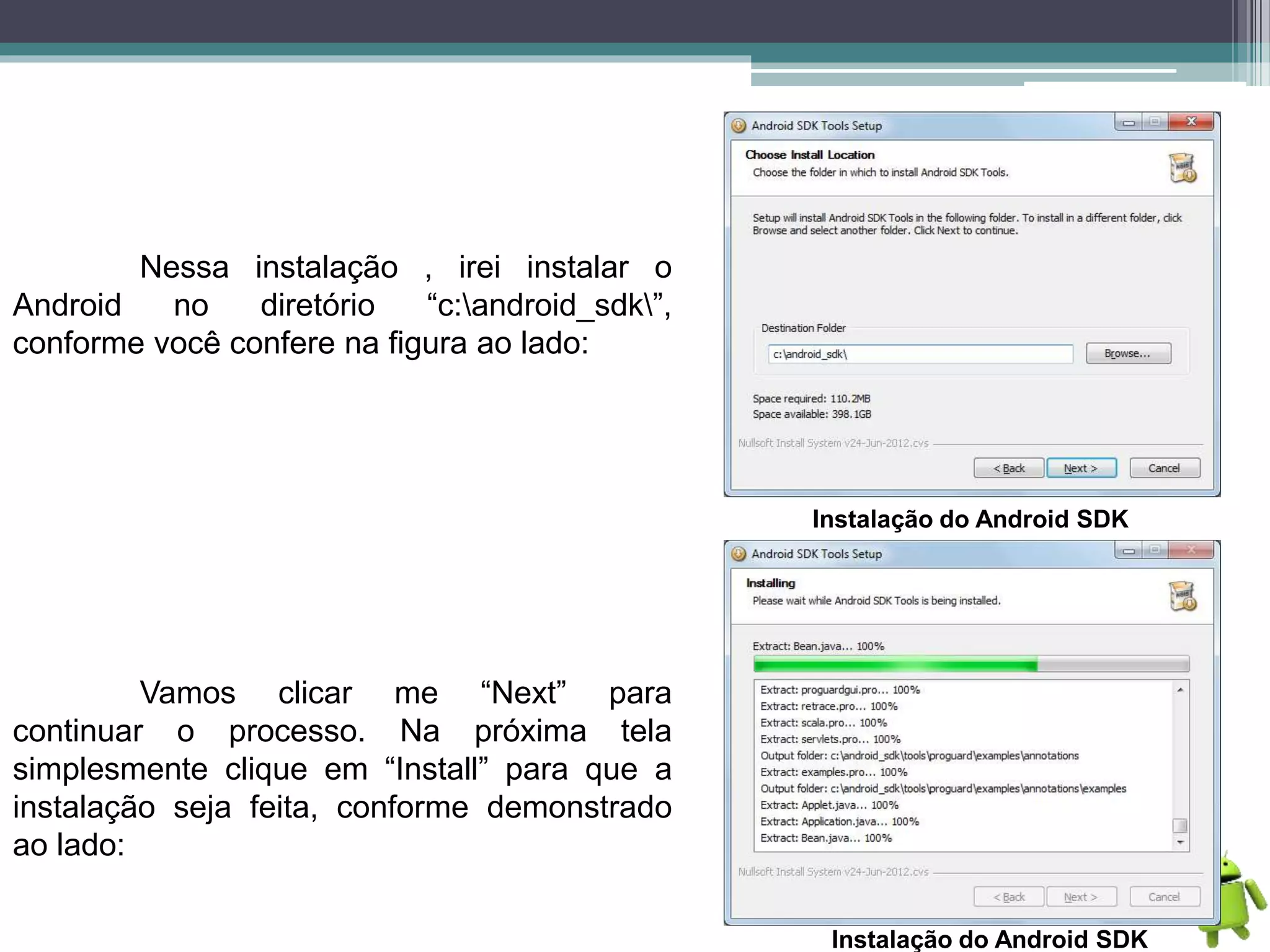Click the installer icon in Installing dialog title bar
1270x952 pixels.
click(x=739, y=553)
